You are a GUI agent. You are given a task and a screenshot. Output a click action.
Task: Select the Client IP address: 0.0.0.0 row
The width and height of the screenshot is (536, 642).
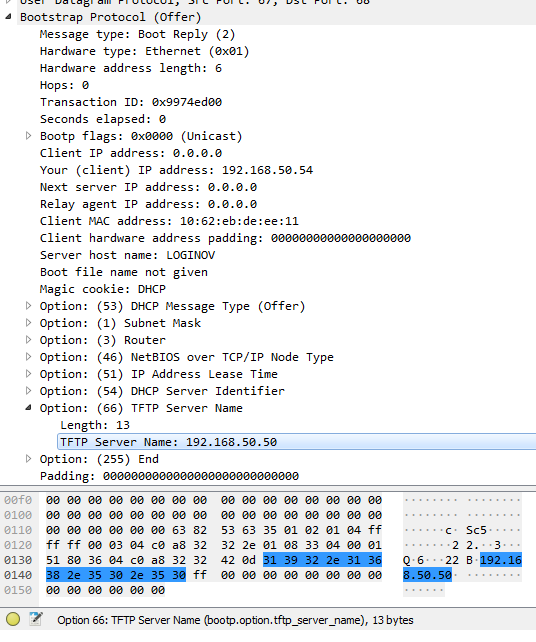coord(131,153)
